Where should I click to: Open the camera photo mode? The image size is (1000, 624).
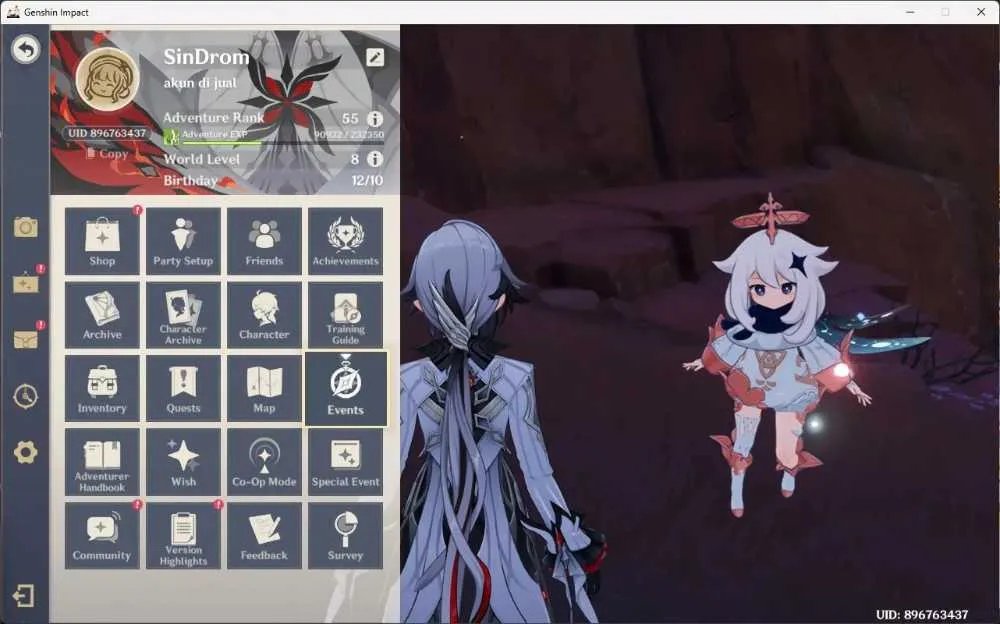tap(26, 227)
